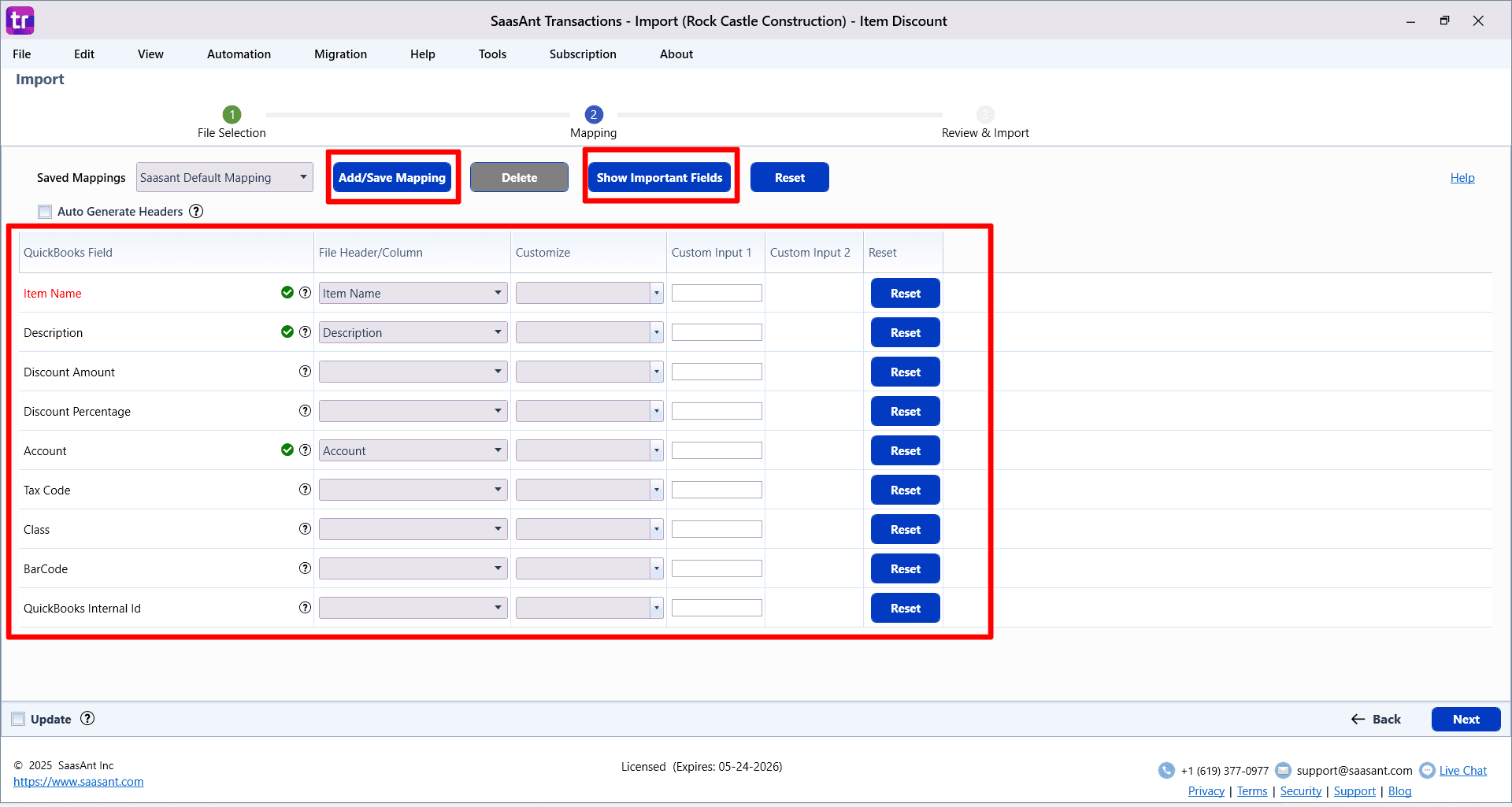Open the File menu
This screenshot has height=807, width=1512.
click(x=22, y=54)
